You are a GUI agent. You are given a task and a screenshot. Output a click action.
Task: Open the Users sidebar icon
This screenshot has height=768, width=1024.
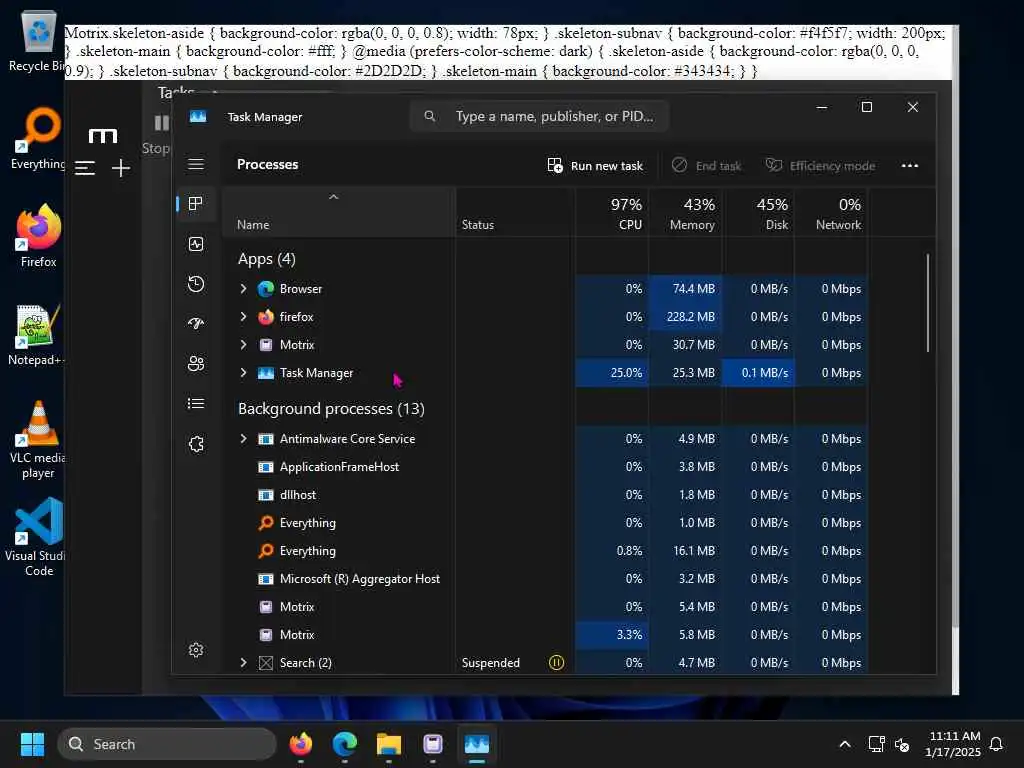196,364
